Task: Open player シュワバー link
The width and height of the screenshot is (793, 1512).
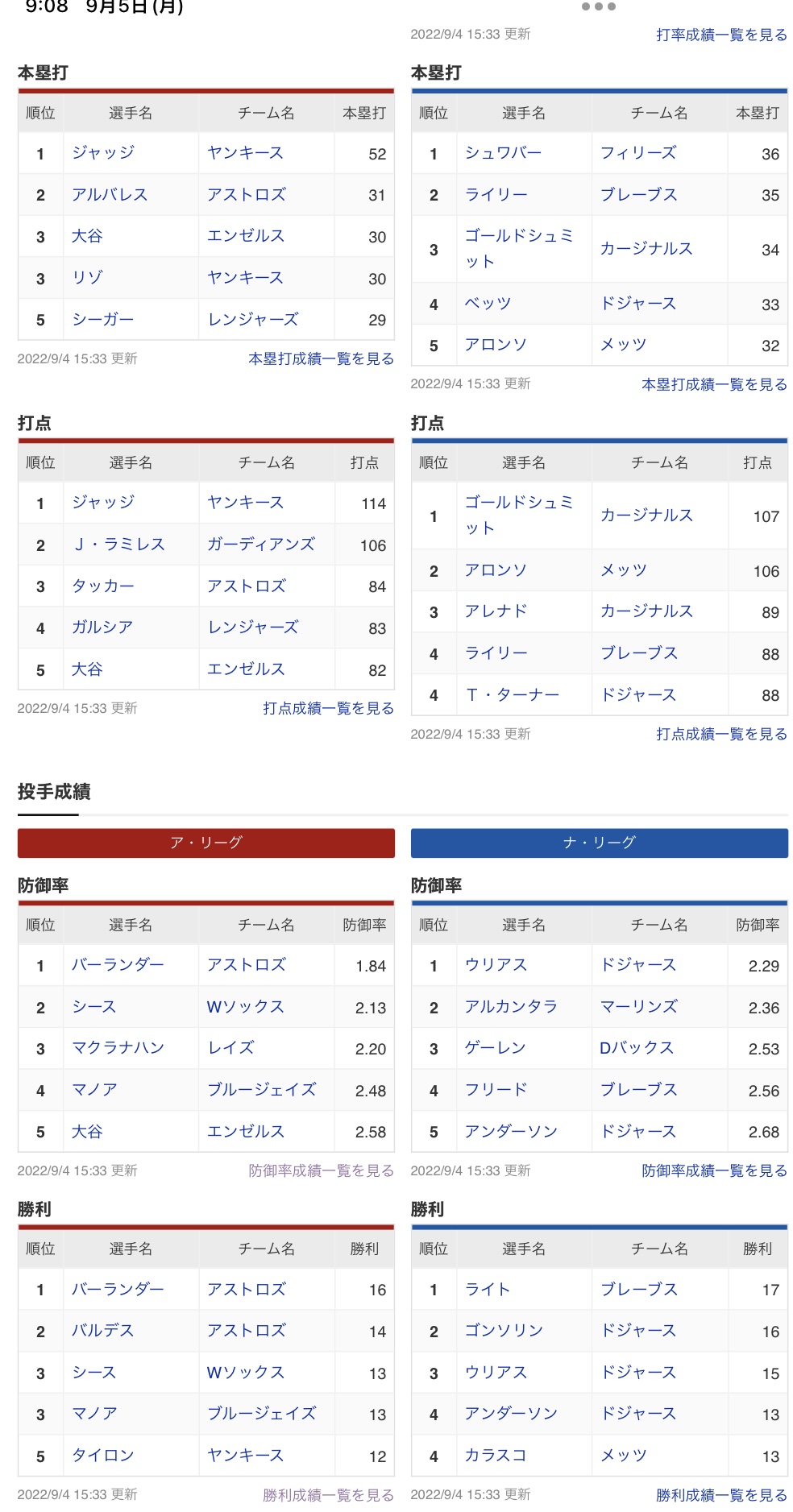Action: click(503, 153)
